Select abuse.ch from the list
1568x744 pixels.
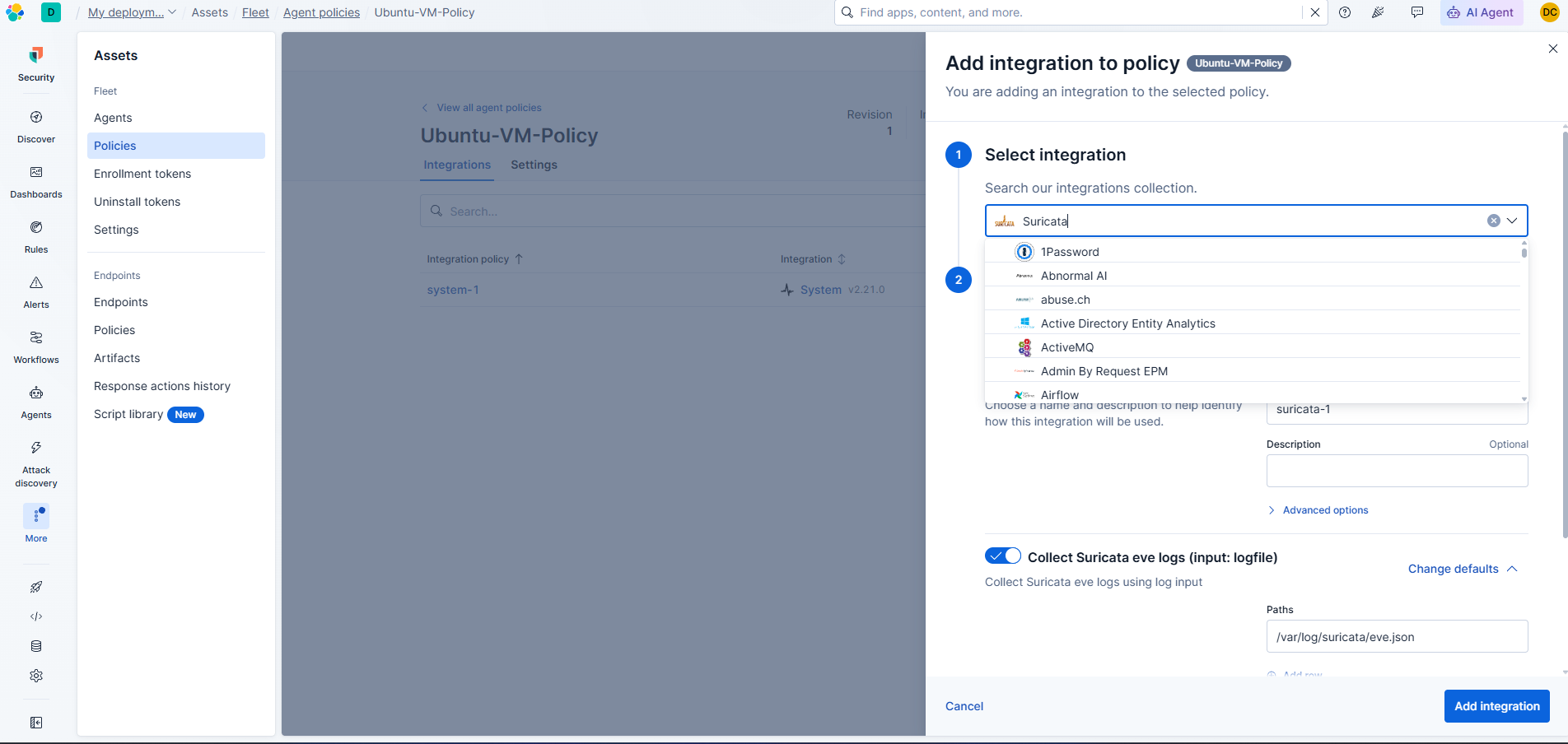(x=1253, y=300)
